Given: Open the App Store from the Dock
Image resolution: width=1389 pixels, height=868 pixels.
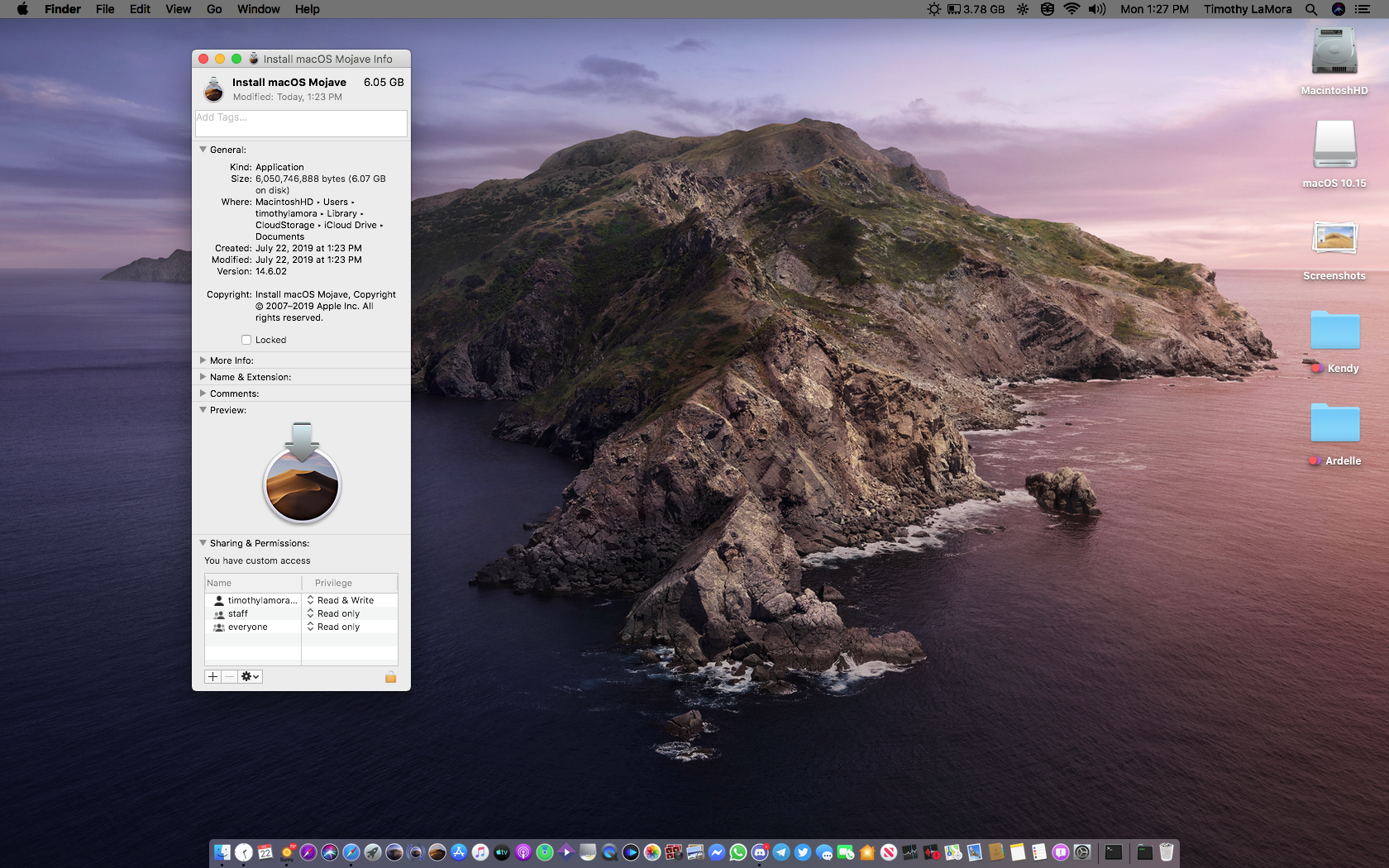Looking at the screenshot, I should coord(459,852).
